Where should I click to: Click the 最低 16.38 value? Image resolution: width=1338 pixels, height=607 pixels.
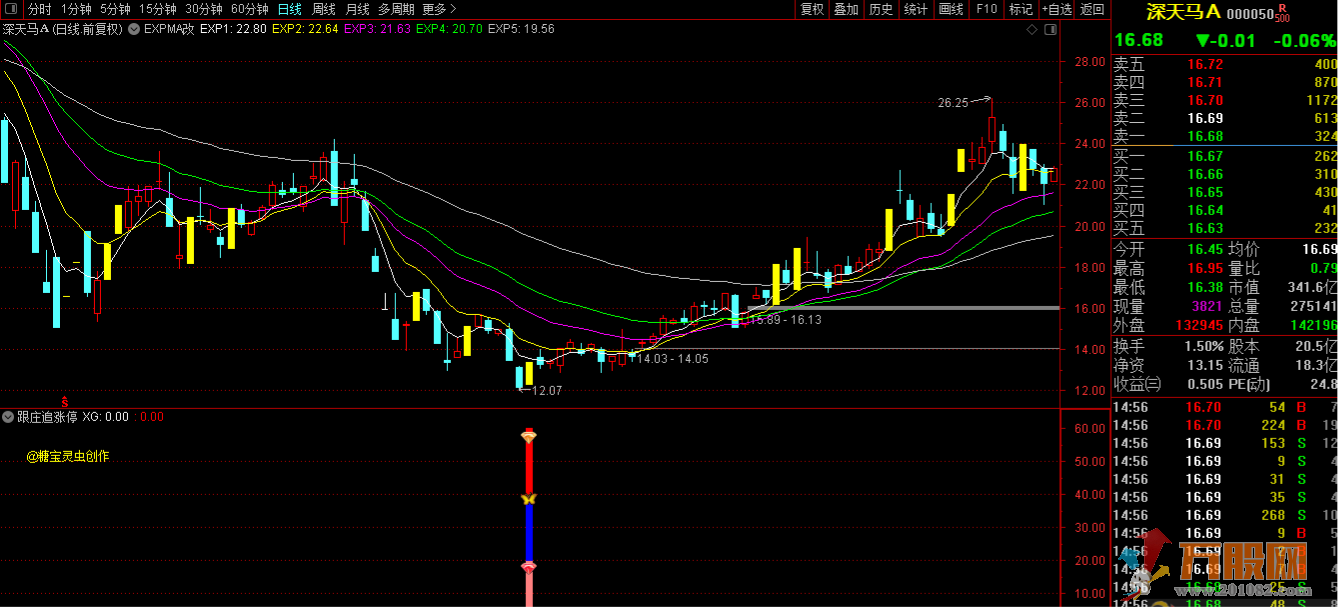coord(1204,286)
